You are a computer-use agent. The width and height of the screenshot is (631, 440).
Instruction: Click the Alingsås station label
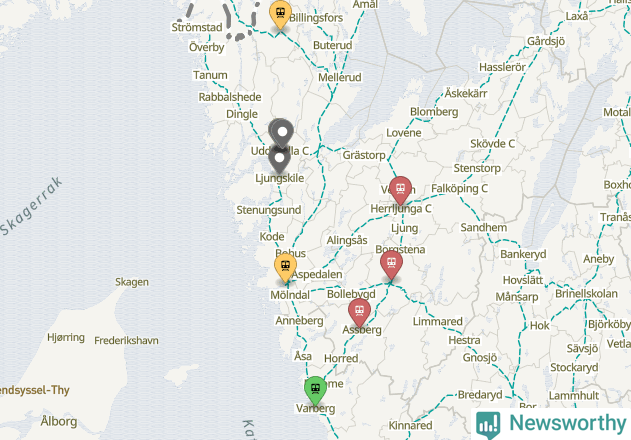[x=347, y=240]
